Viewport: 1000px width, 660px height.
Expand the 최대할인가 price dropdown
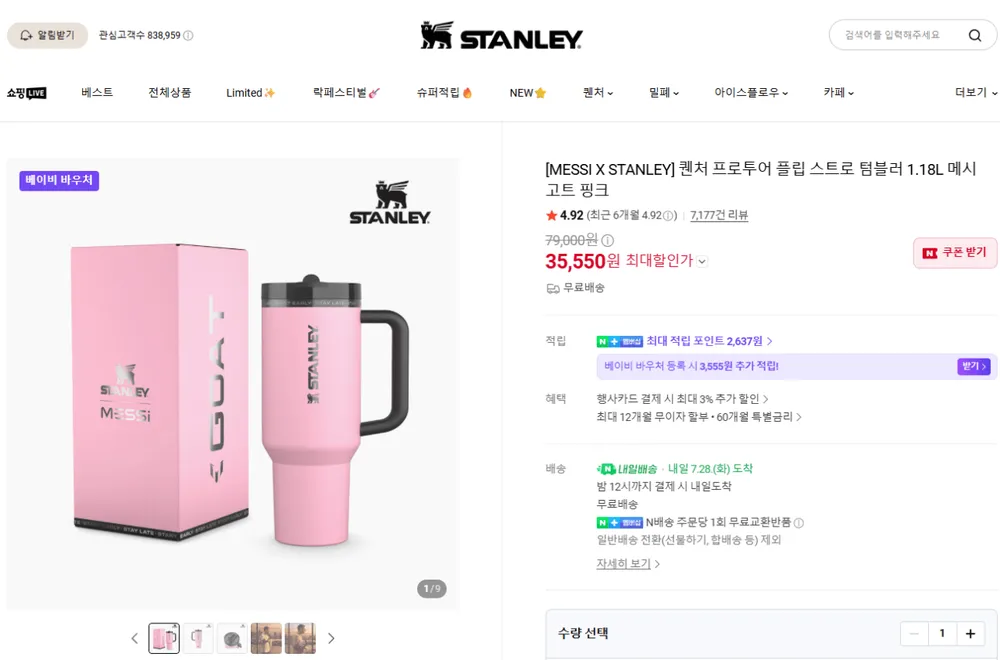(x=702, y=261)
